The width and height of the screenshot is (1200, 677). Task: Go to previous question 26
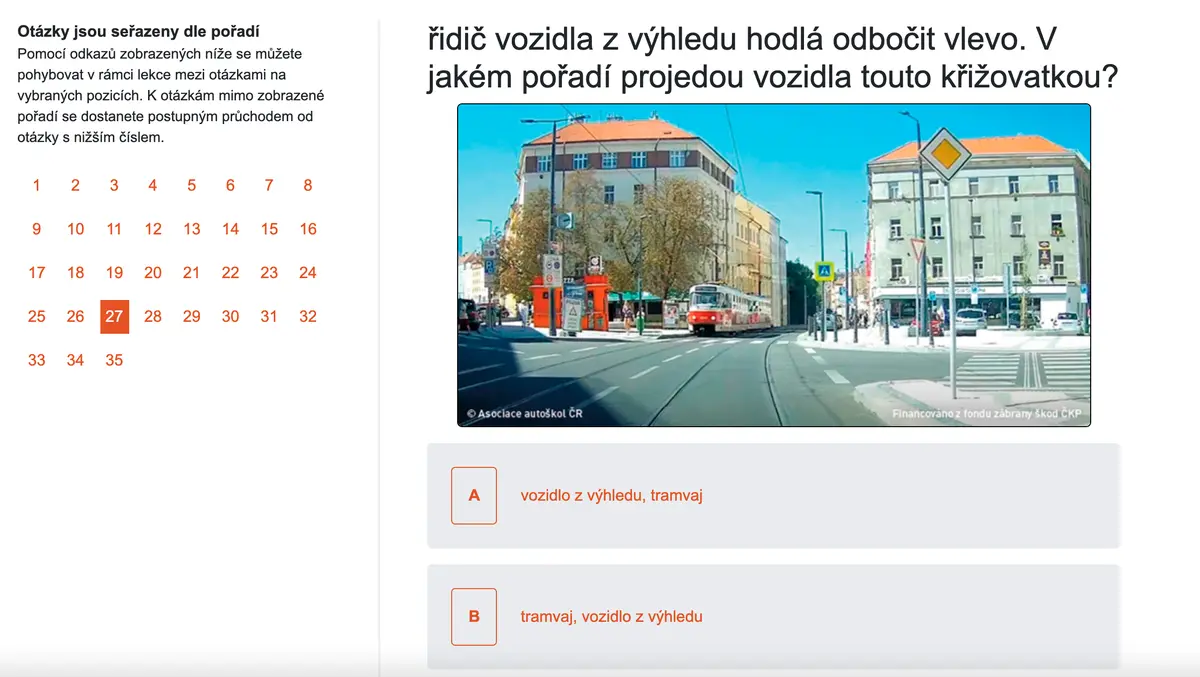point(76,316)
